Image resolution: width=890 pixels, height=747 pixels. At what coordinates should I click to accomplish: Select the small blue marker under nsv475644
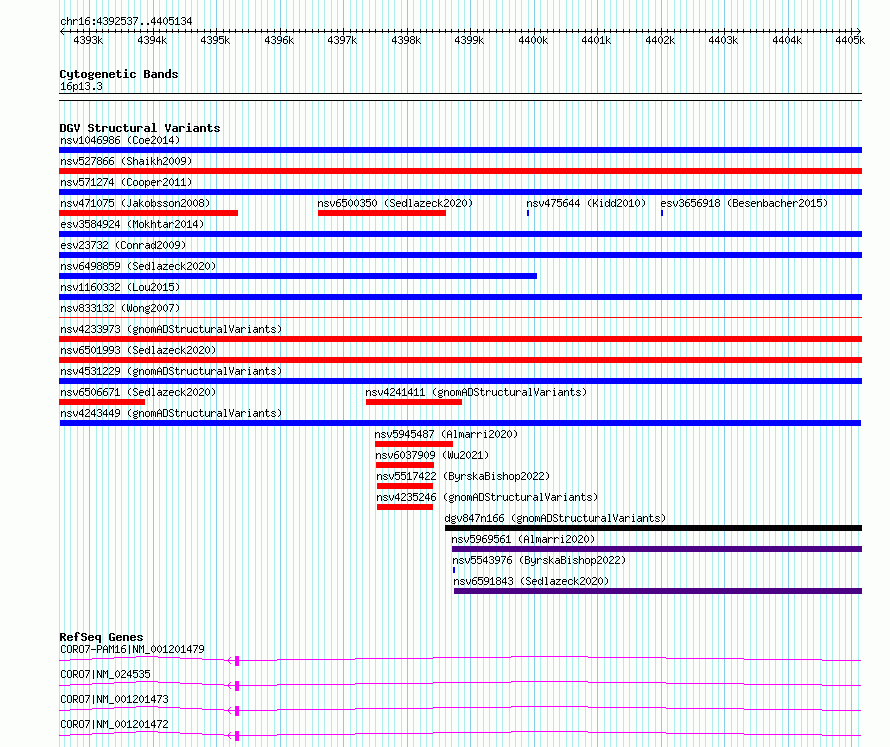point(528,213)
